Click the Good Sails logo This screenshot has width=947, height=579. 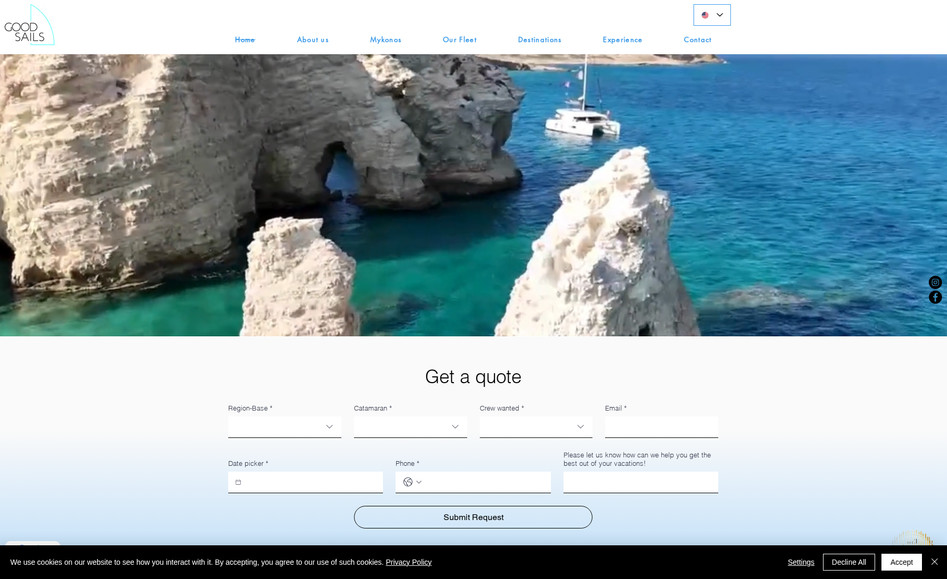[29, 25]
